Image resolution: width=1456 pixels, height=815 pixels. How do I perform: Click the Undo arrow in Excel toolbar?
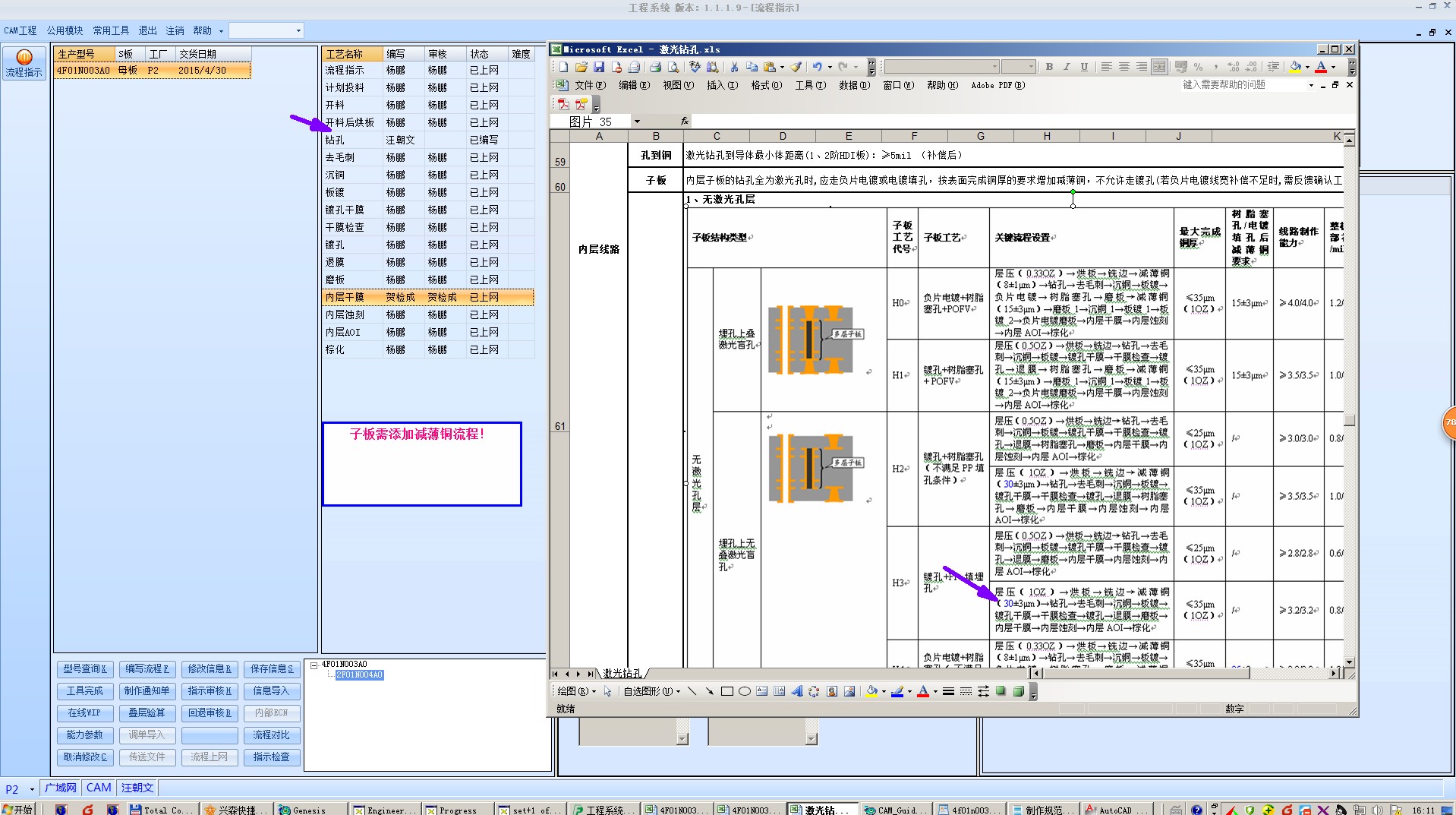(817, 67)
